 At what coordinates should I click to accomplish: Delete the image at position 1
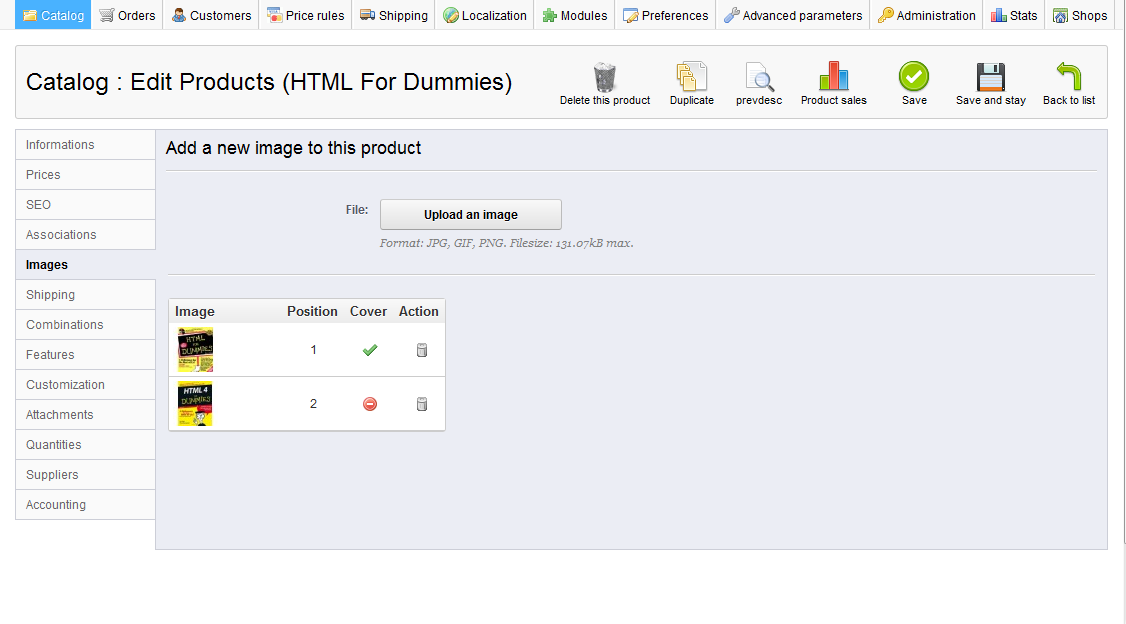coord(422,350)
